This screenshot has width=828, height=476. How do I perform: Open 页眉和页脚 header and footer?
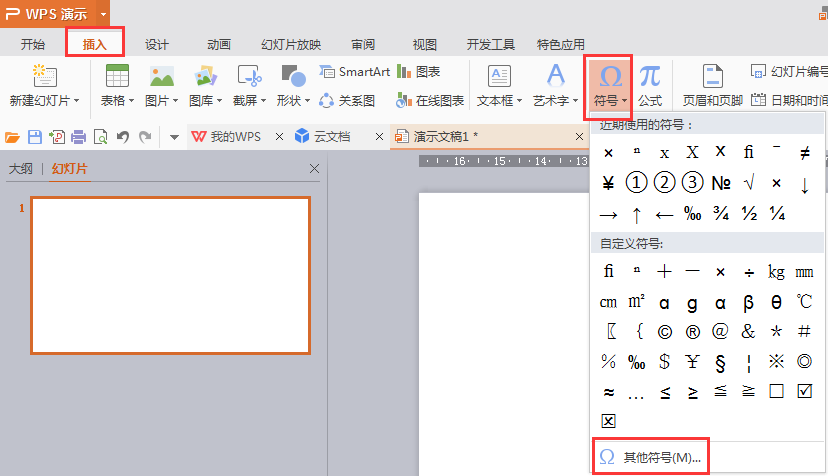point(712,84)
